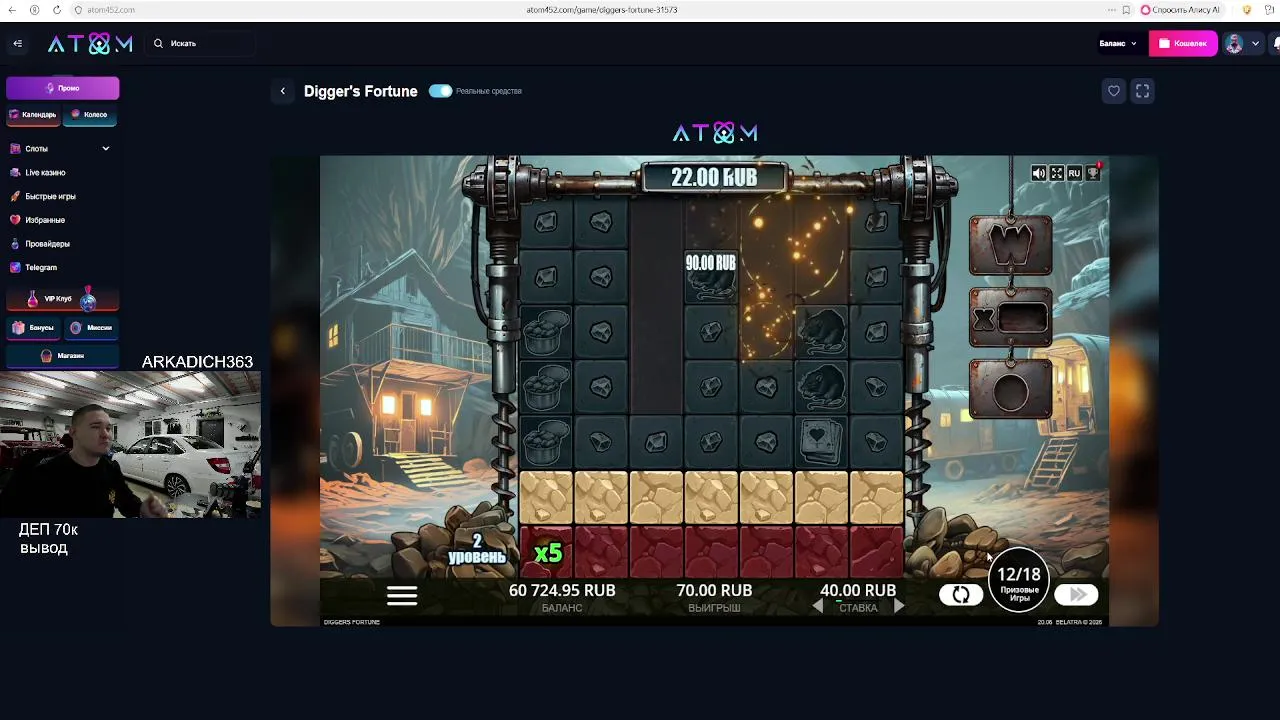This screenshot has width=1280, height=720.
Task: Select Быстрые игры in sidebar
Action: point(50,196)
